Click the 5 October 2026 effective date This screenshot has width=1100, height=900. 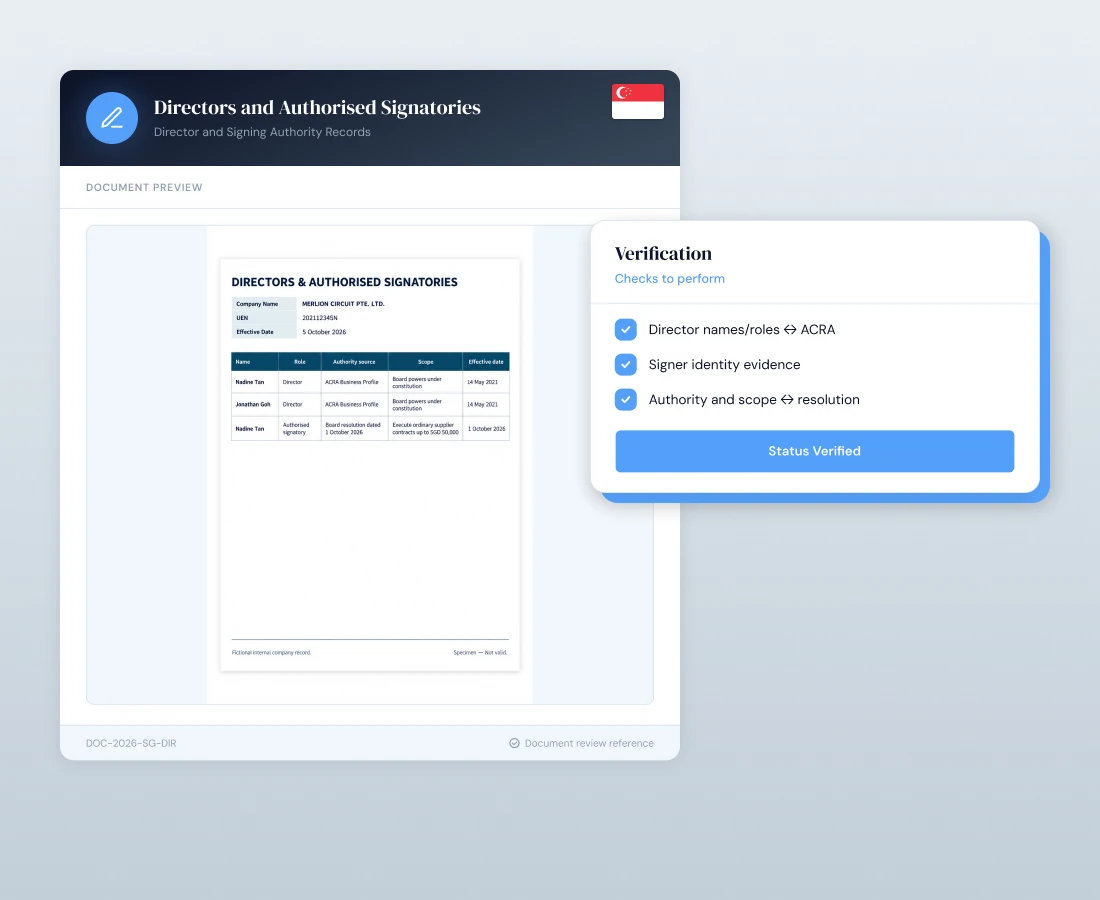324,332
